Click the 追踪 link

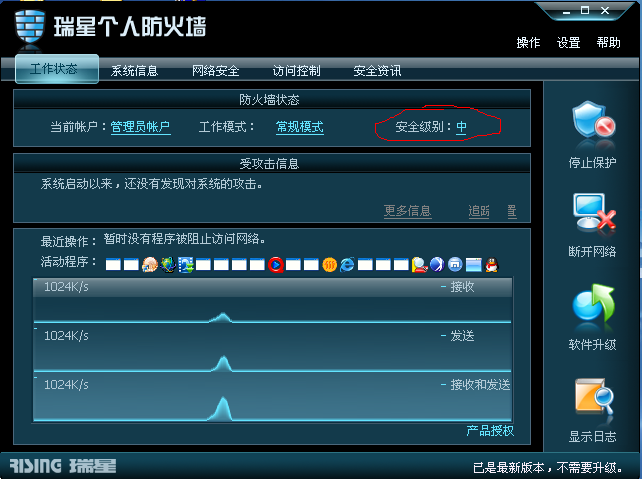[479, 211]
